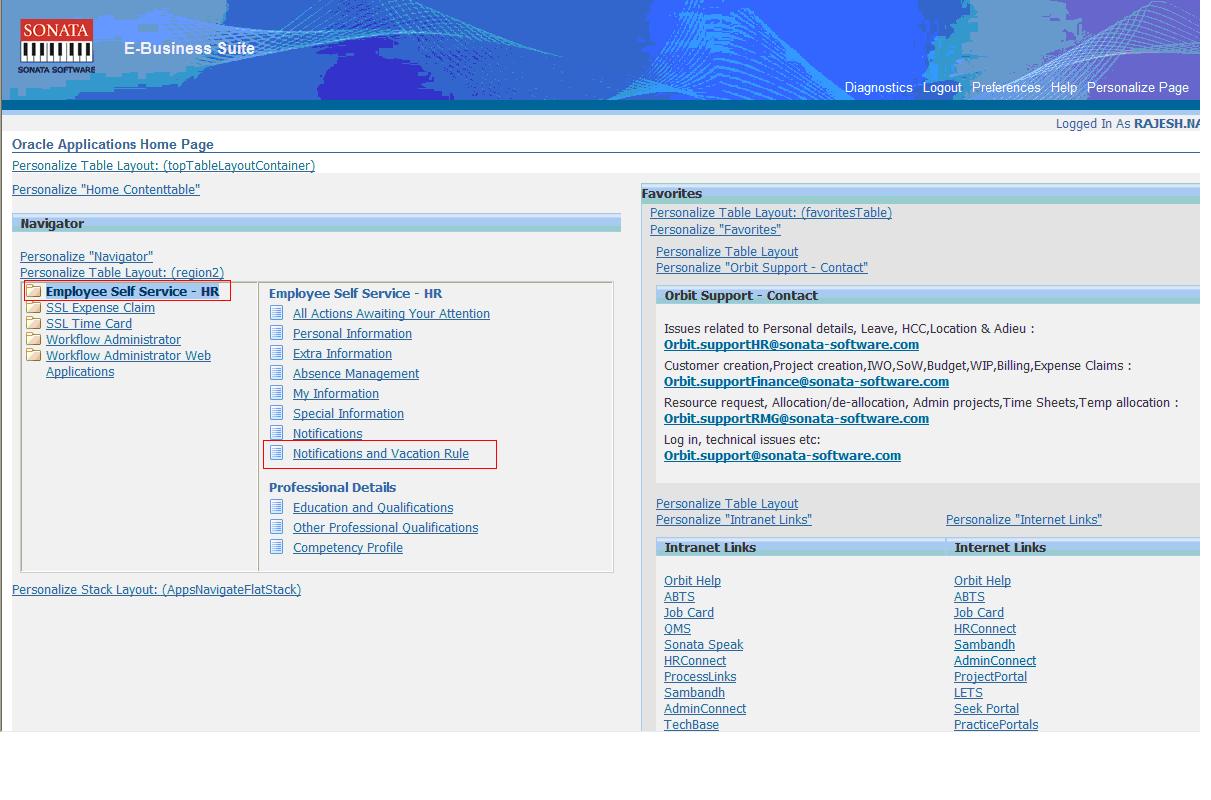1211x800 pixels.
Task: Click document icon beside My Information
Action: coord(277,393)
